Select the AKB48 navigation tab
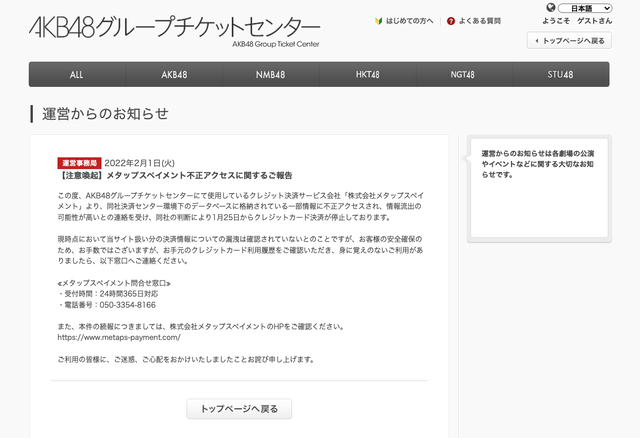640x438 pixels. (x=174, y=74)
